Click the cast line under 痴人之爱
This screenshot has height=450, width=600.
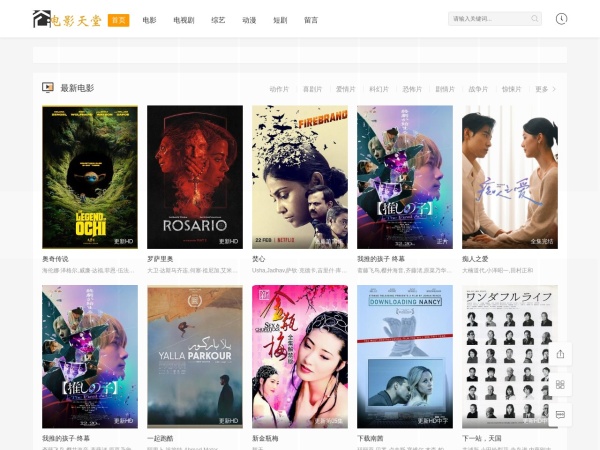[x=498, y=271]
